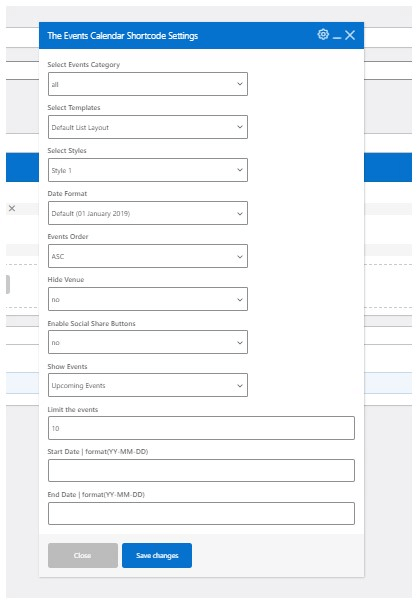The width and height of the screenshot is (417, 607).
Task: Click chevron arrow of Show Events select
Action: click(240, 385)
